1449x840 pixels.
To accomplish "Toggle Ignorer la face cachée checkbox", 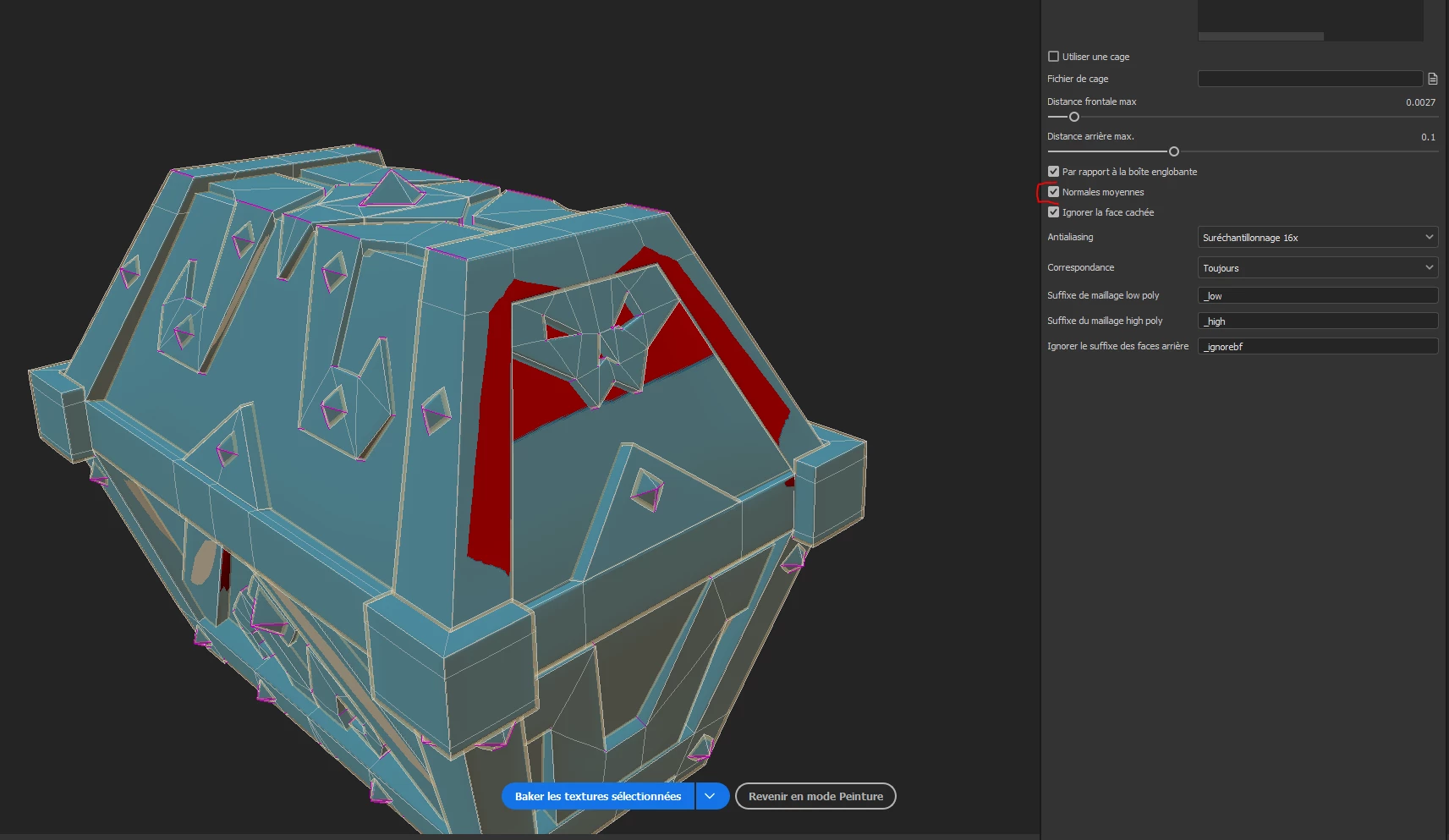I will pyautogui.click(x=1053, y=212).
